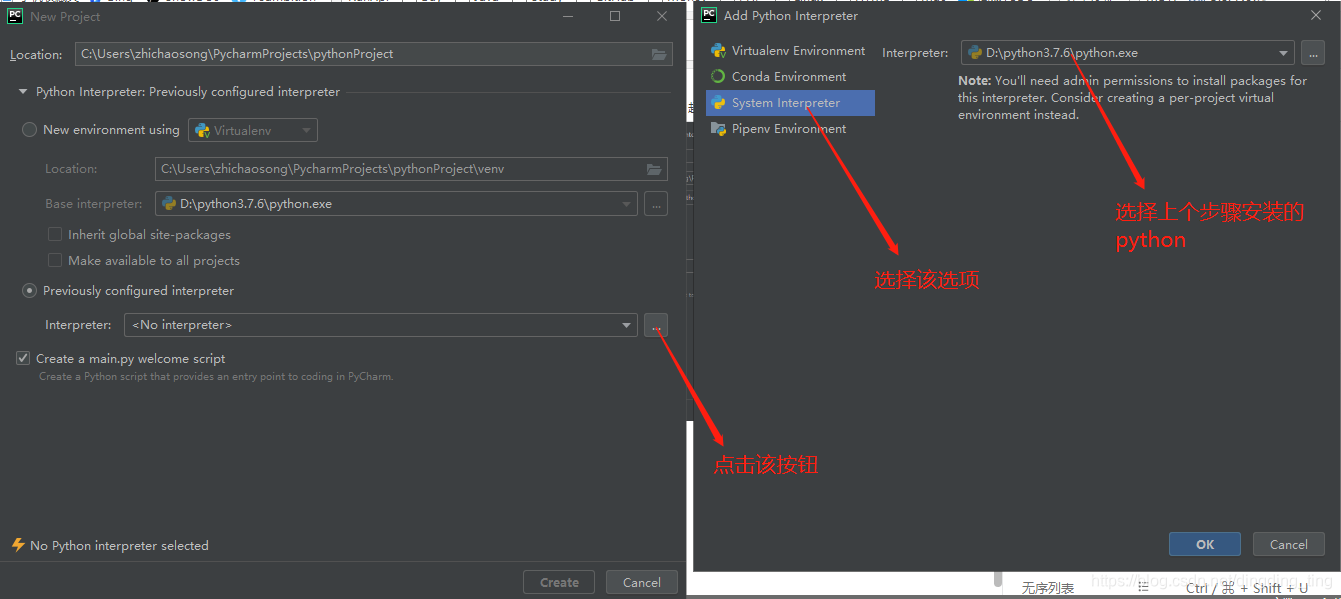
Task: Select Conda Environment option
Action: (790, 76)
